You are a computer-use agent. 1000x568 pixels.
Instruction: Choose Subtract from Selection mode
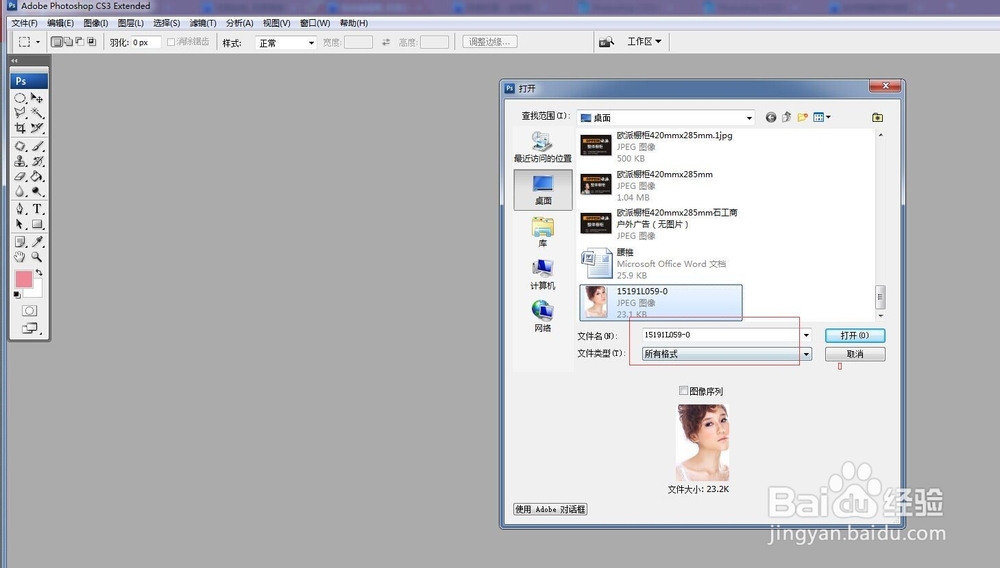pos(80,42)
